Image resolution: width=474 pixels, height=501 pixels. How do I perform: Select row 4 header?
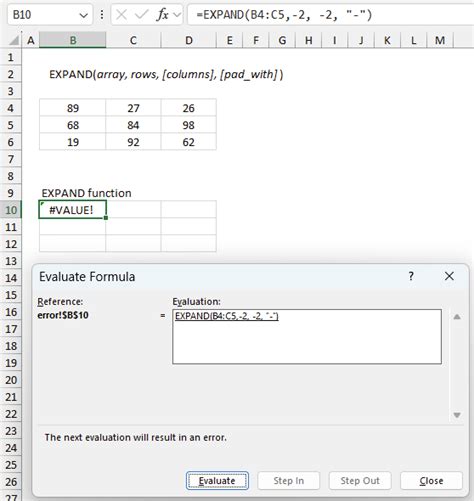pyautogui.click(x=11, y=108)
